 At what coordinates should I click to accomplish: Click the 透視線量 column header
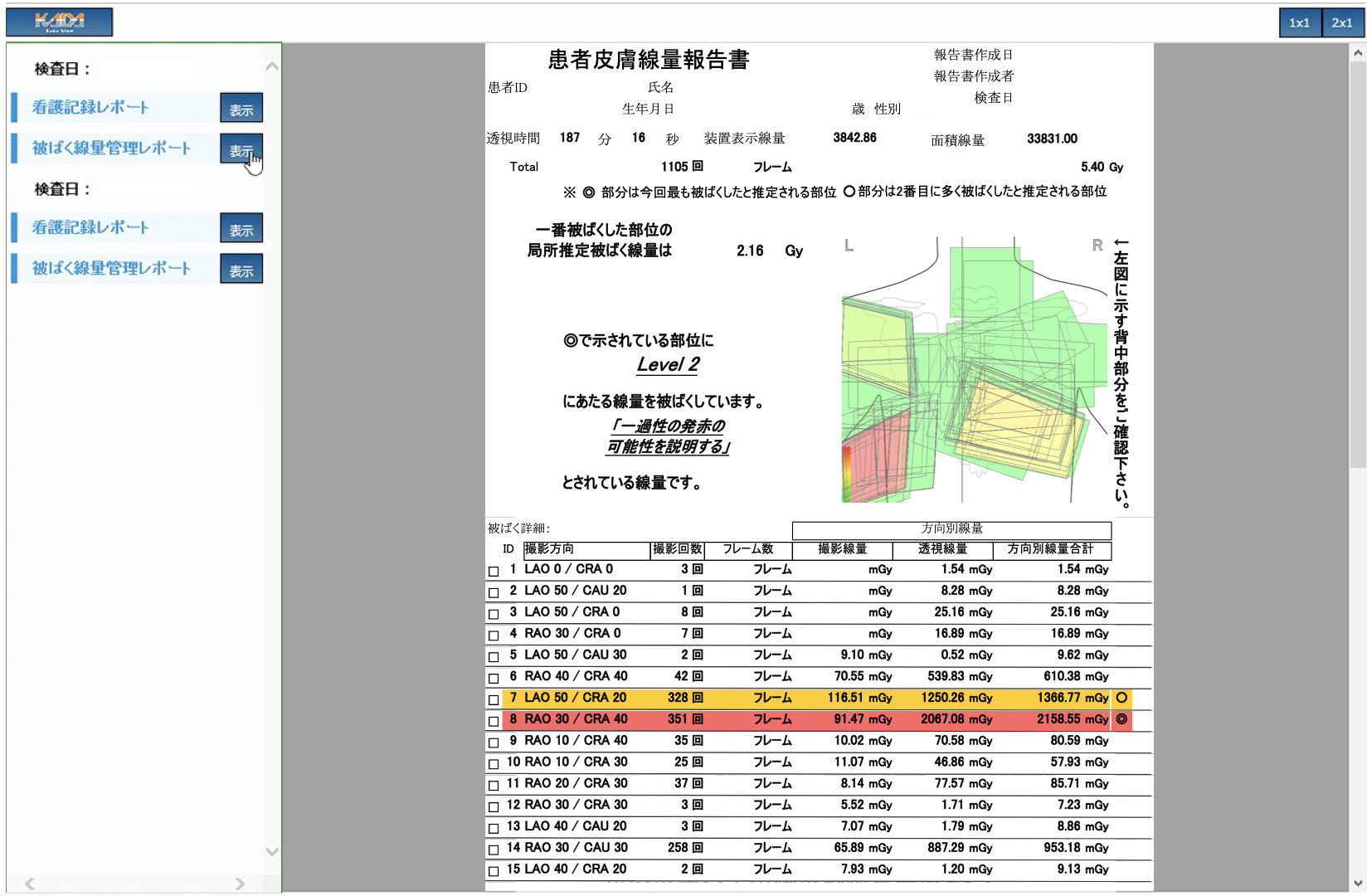942,549
